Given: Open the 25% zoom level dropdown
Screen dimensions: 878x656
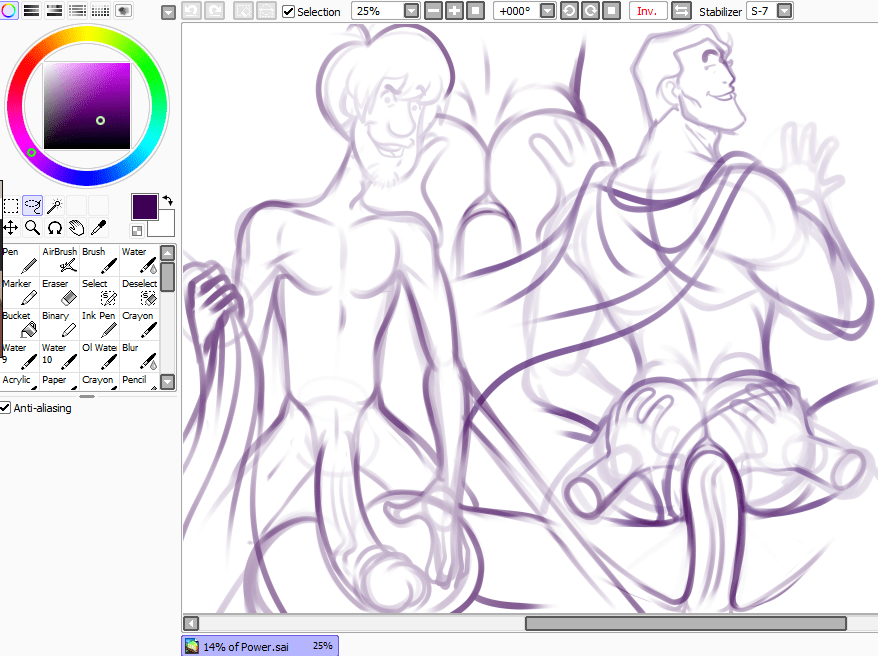Looking at the screenshot, I should (x=412, y=11).
